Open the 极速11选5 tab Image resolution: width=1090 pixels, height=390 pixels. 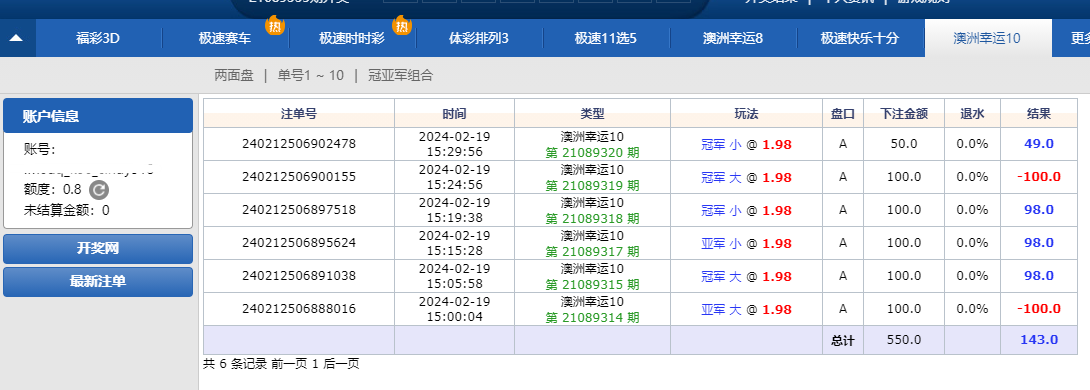(605, 38)
